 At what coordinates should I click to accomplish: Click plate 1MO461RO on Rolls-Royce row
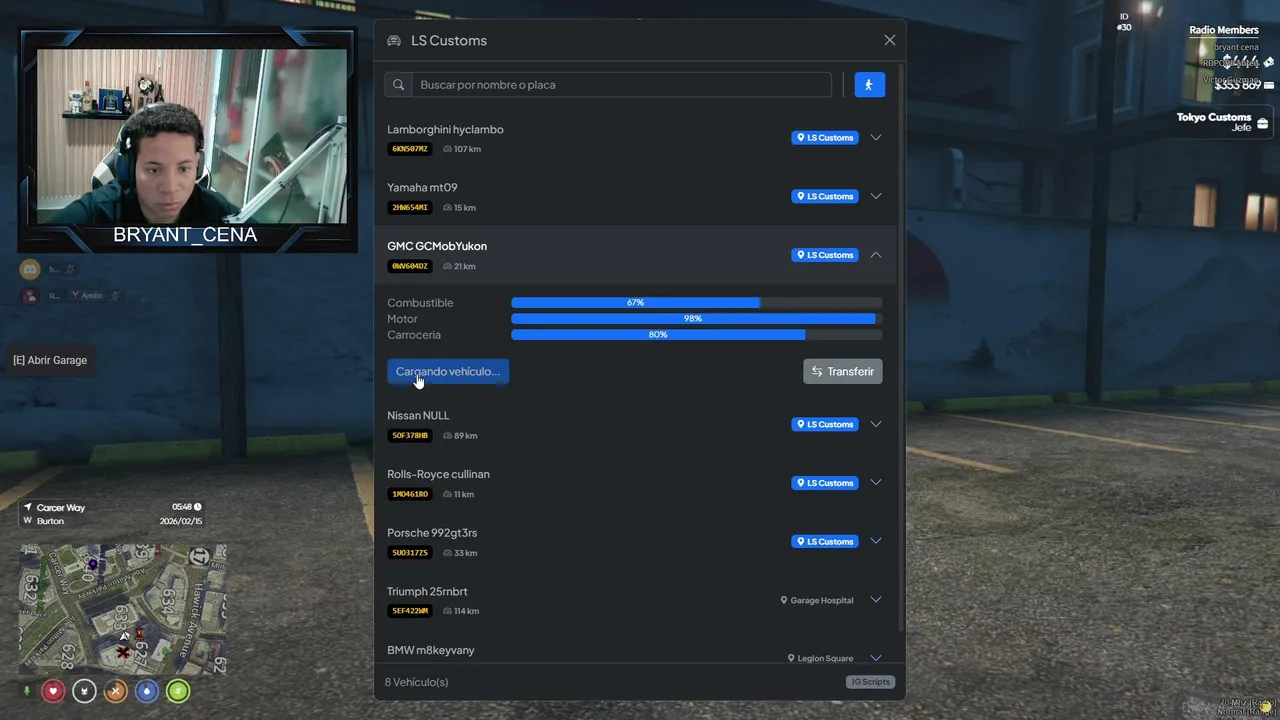pos(410,494)
